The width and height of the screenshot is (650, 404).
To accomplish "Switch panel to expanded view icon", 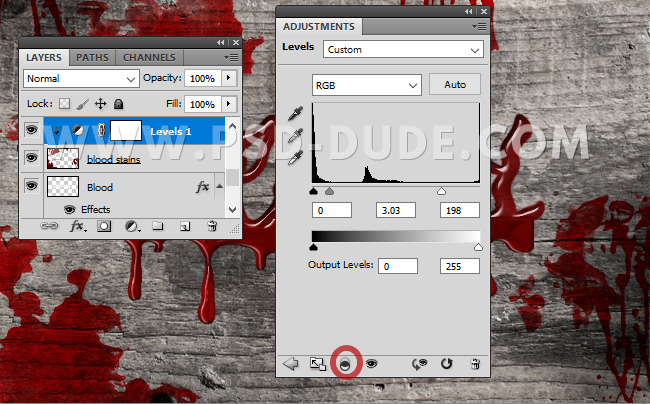I will (318, 364).
